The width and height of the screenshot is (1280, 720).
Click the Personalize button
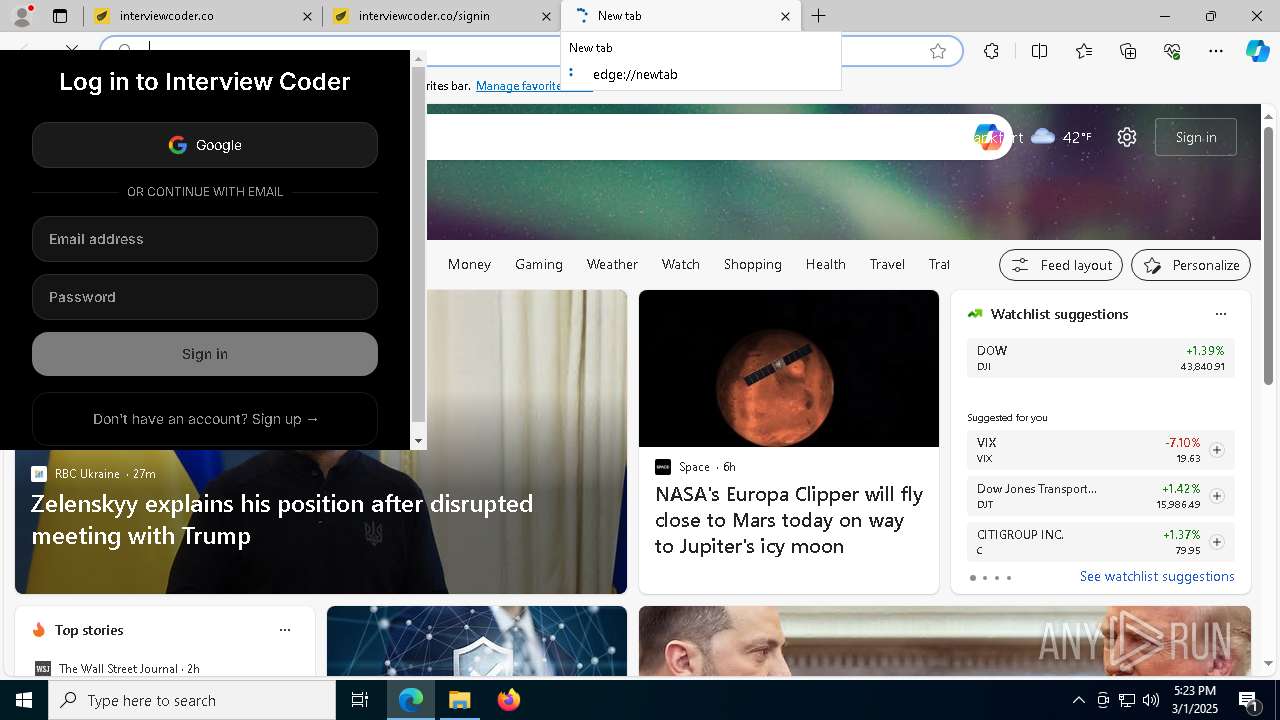(x=1190, y=265)
